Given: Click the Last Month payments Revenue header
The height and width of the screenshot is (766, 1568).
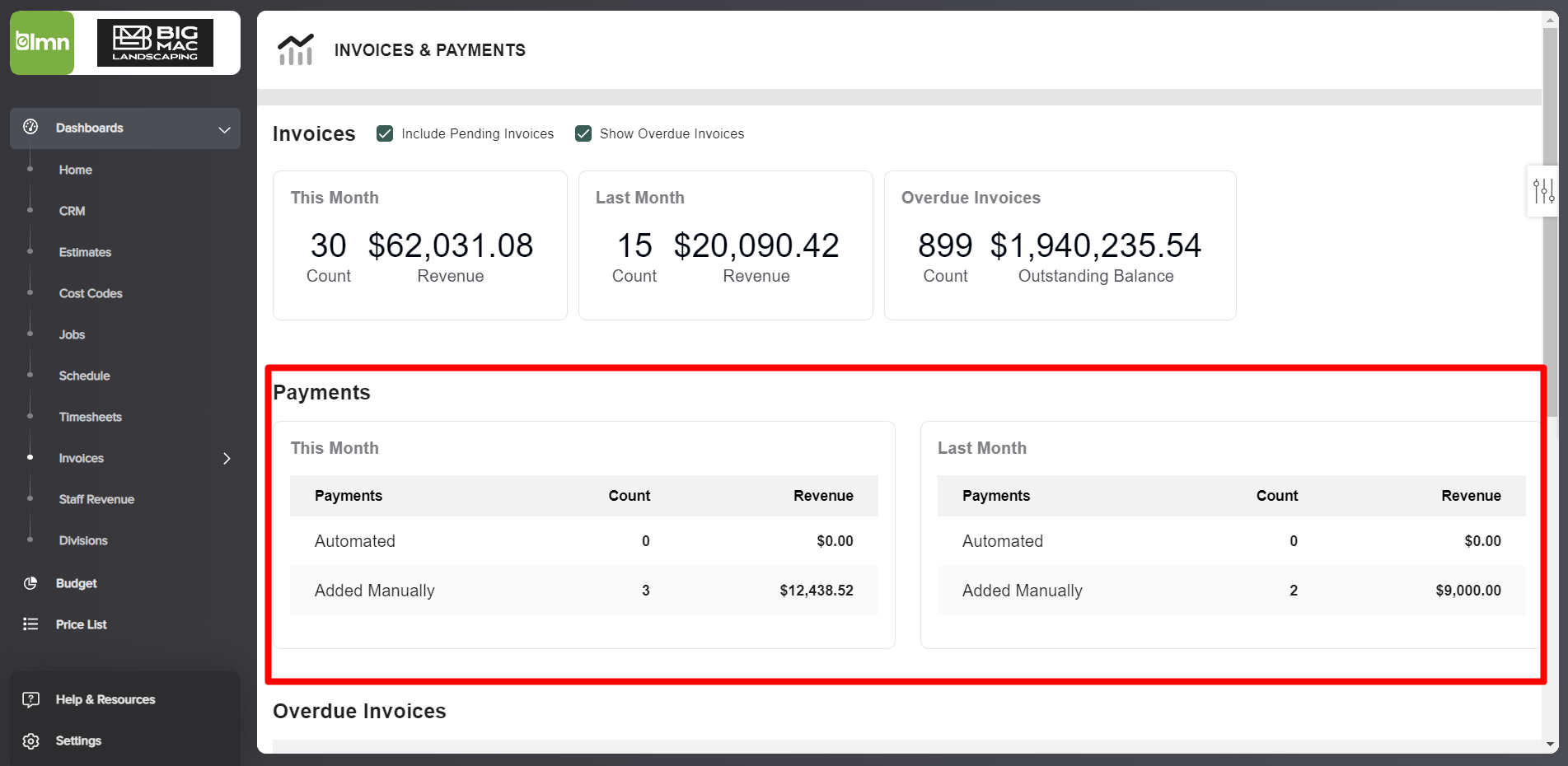Looking at the screenshot, I should [x=1471, y=496].
